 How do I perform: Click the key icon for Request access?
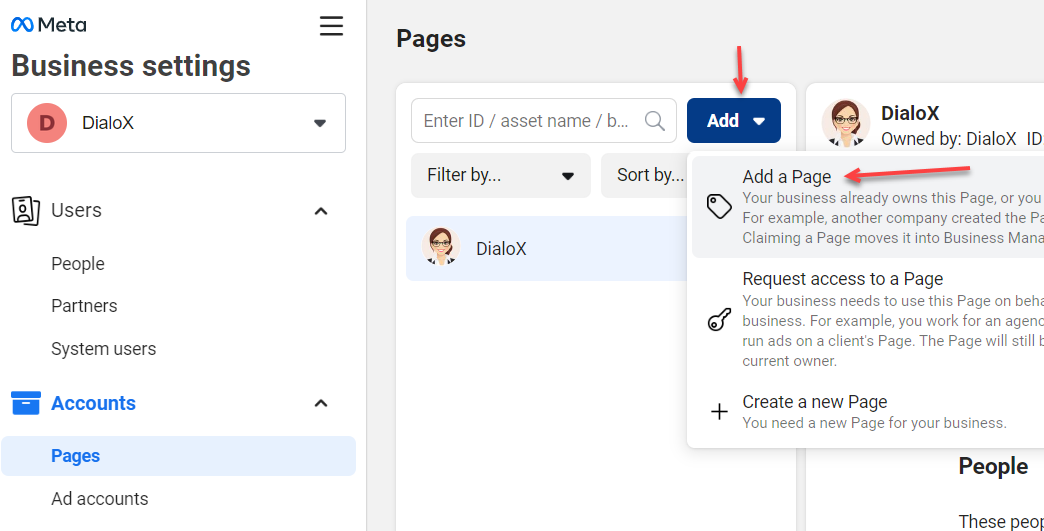tap(719, 320)
